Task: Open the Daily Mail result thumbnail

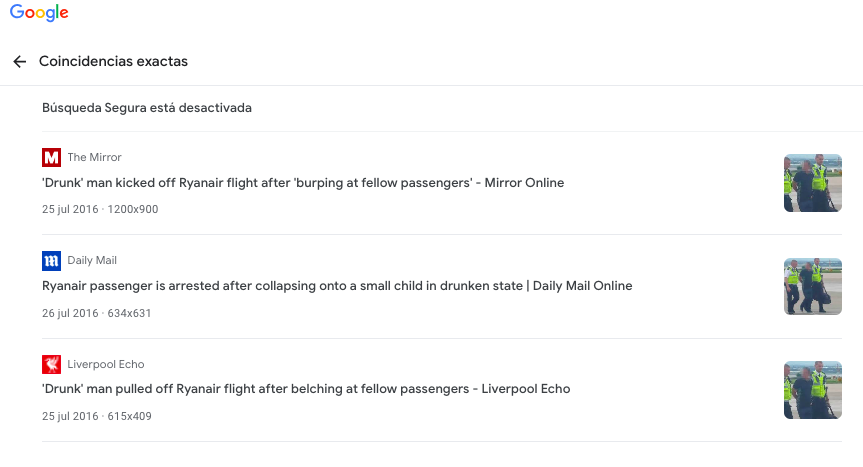Action: point(812,286)
